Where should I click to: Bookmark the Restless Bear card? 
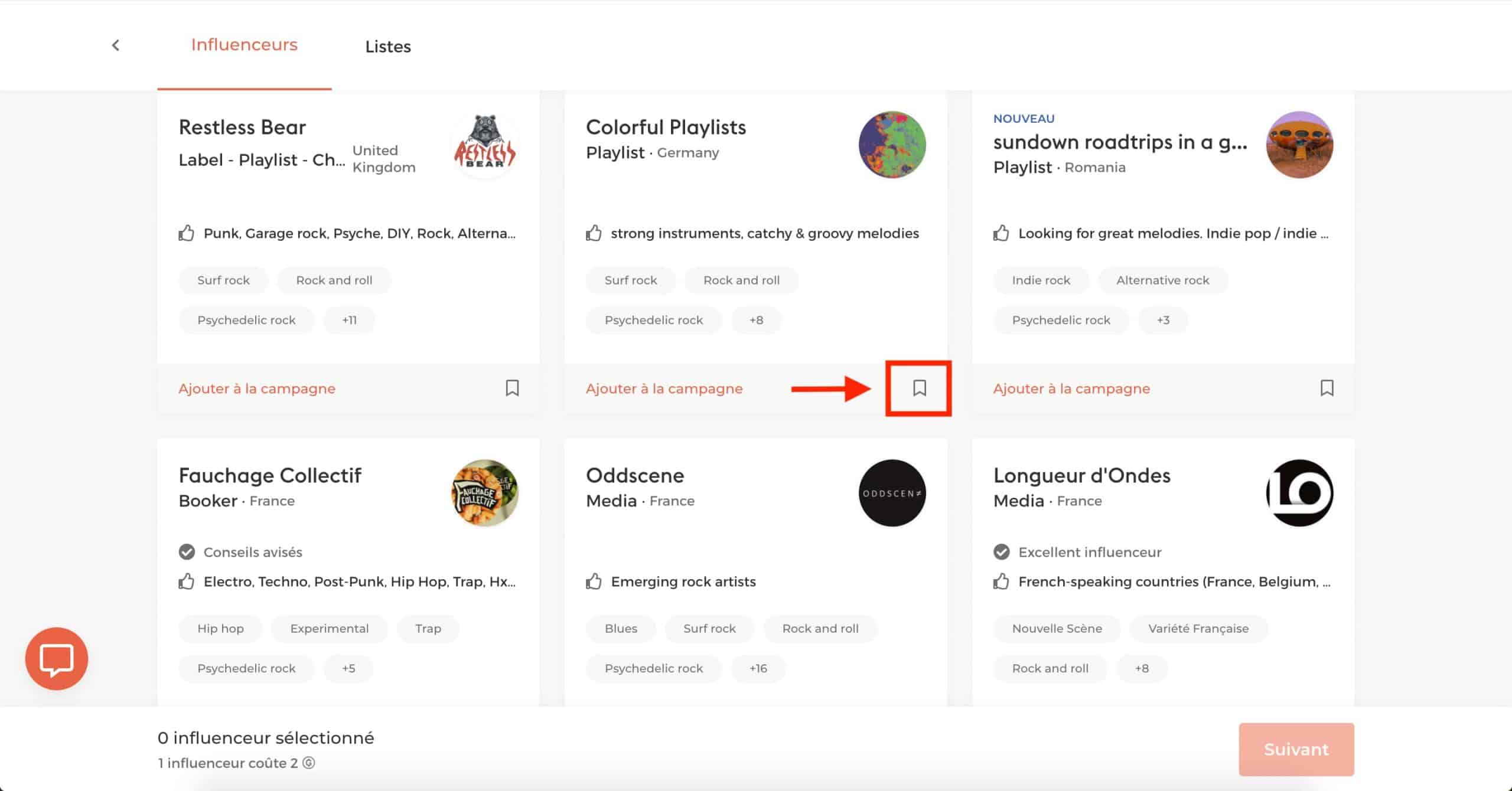tap(512, 388)
